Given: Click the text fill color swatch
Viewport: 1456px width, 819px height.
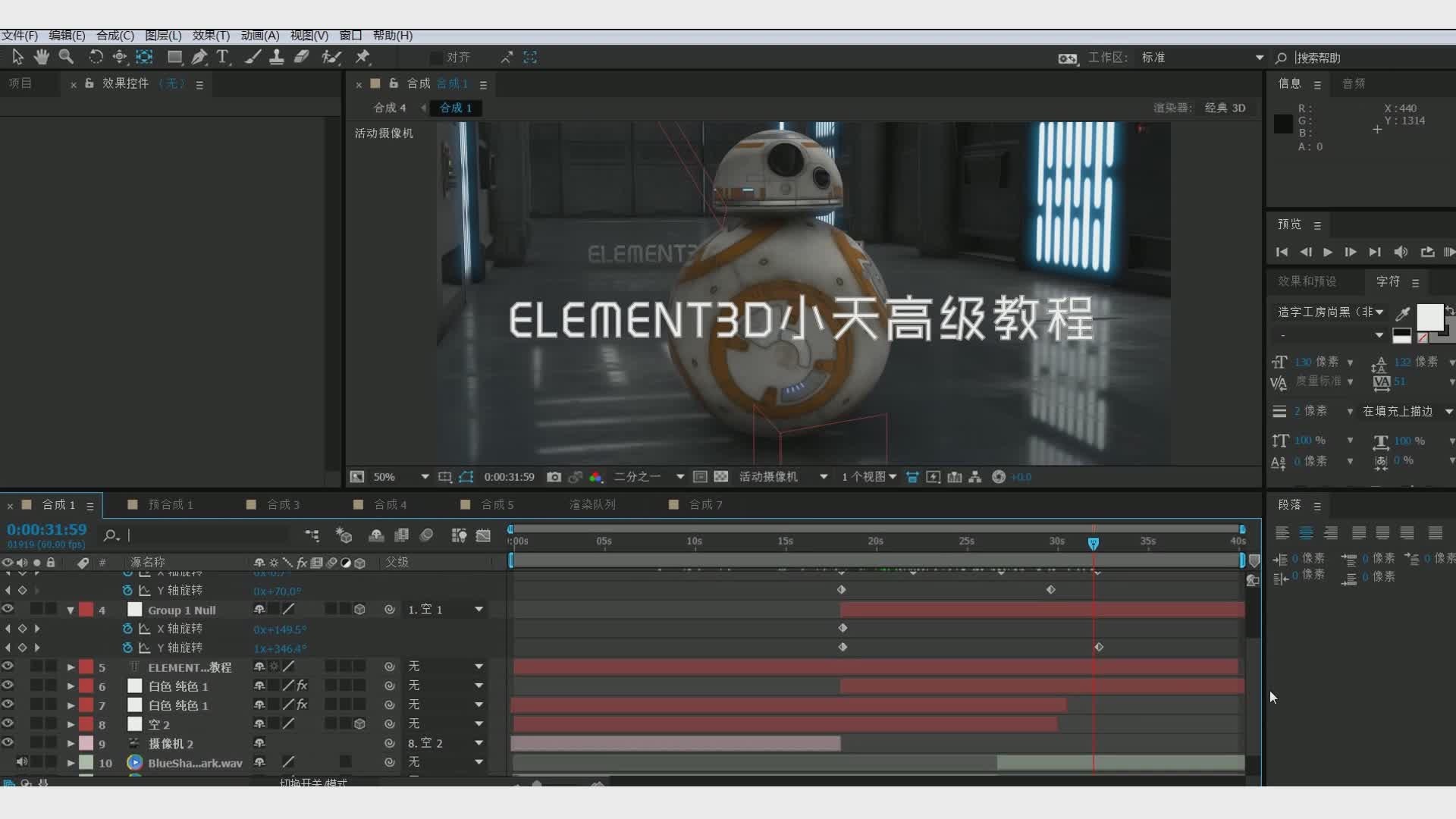Looking at the screenshot, I should (1429, 316).
